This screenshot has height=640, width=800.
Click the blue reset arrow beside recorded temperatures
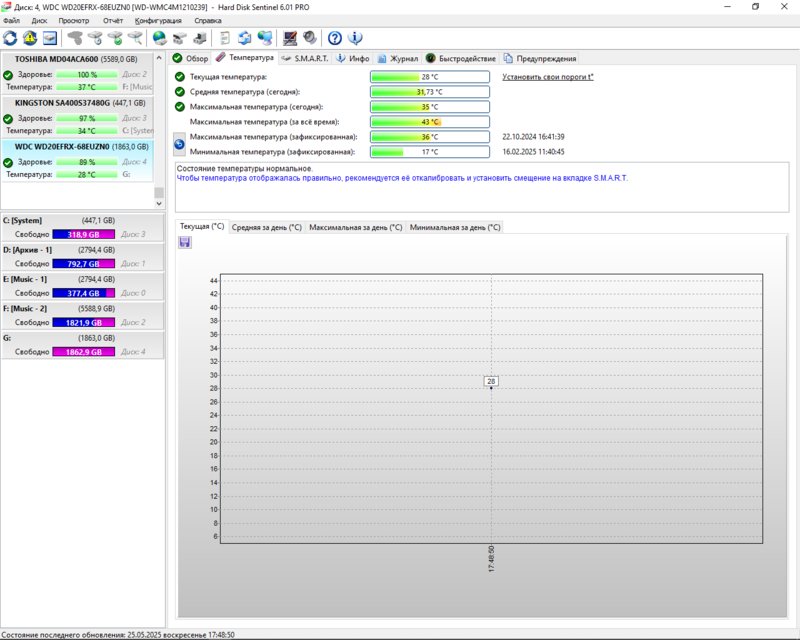pos(180,144)
